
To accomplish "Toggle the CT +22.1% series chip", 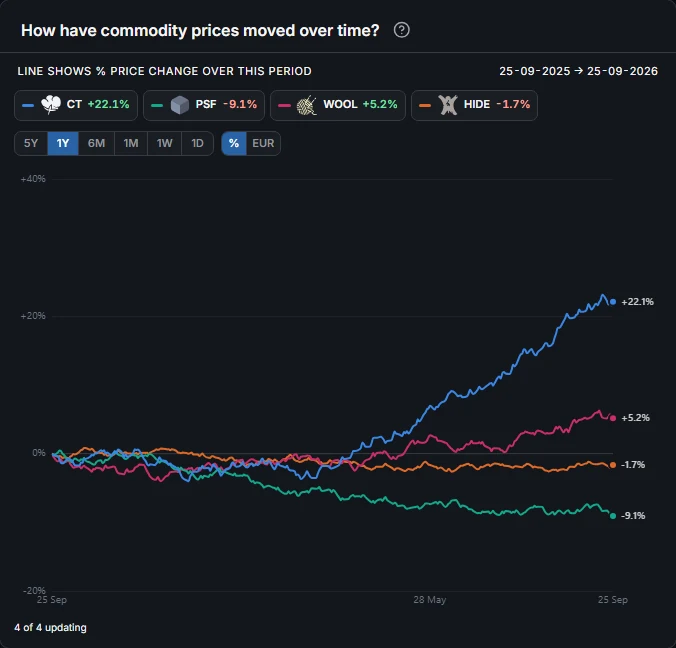I will pos(76,105).
